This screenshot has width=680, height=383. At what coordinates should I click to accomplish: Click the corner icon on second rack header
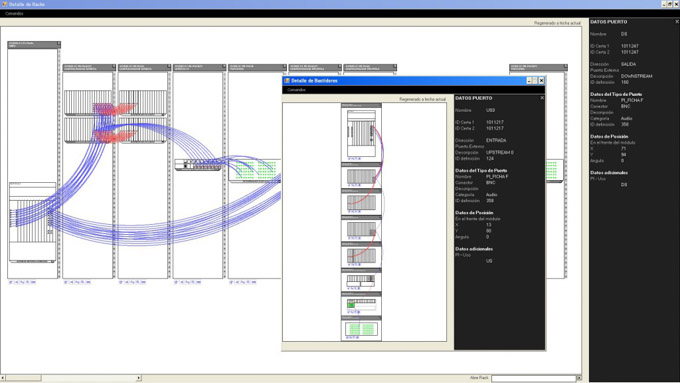[114, 66]
